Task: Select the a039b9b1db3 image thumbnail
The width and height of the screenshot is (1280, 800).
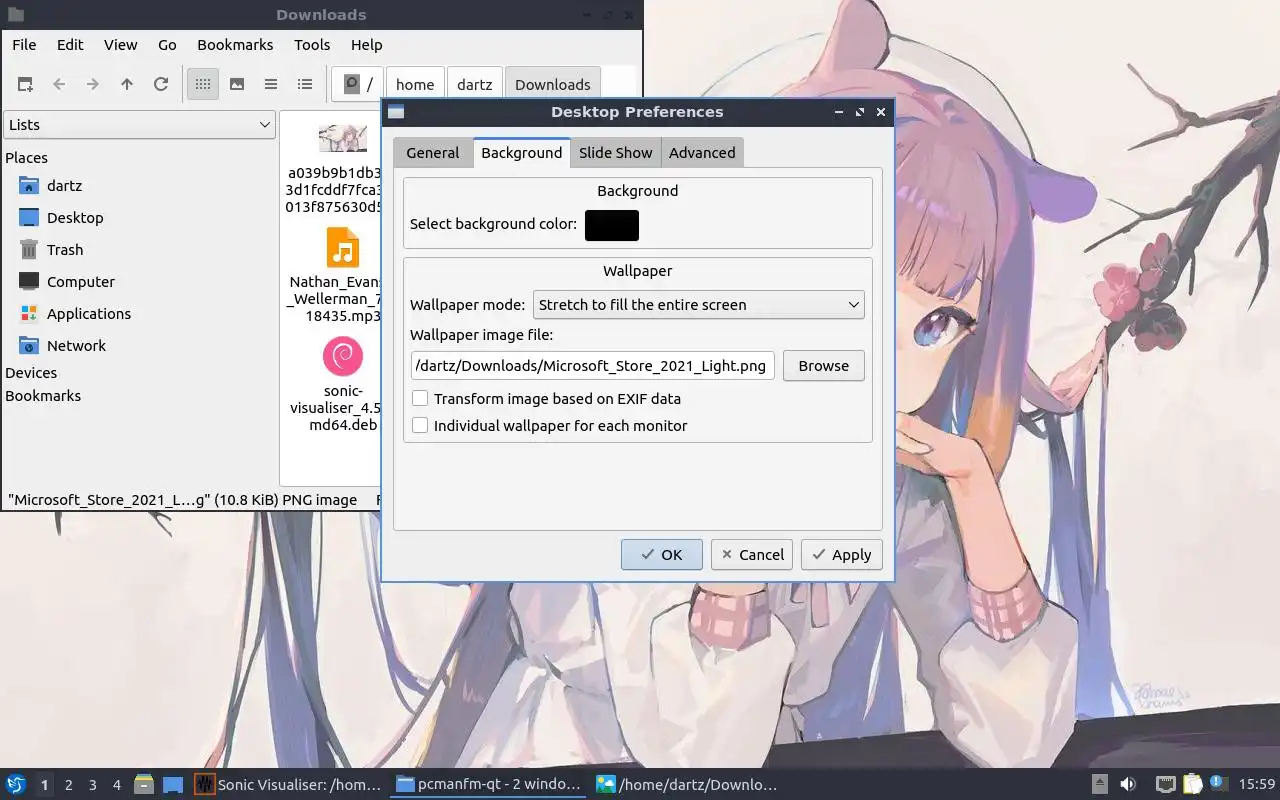Action: pyautogui.click(x=343, y=137)
